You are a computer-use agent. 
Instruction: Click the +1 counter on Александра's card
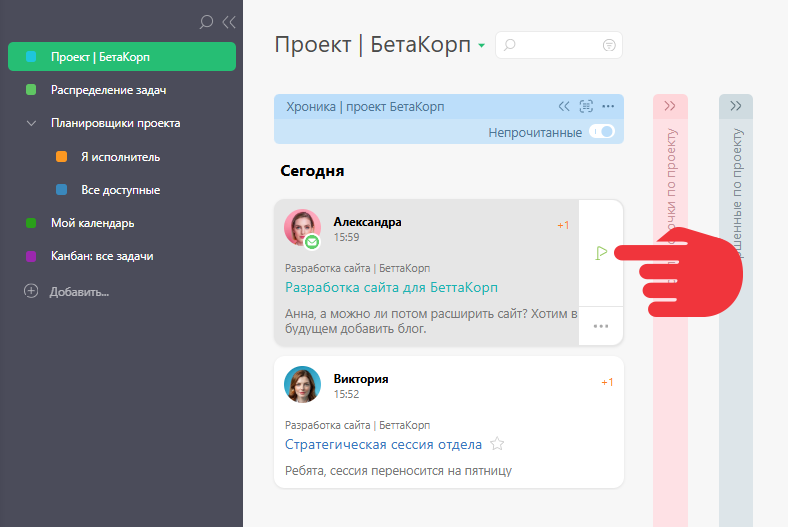(563, 225)
